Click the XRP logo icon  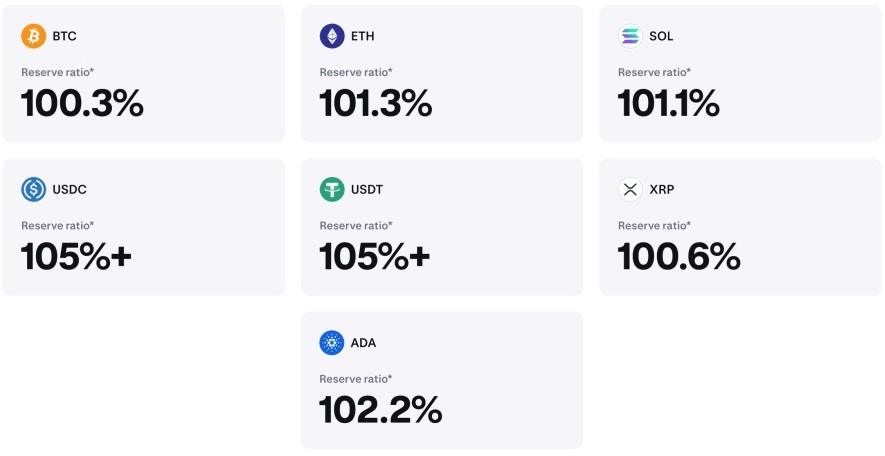coord(630,189)
